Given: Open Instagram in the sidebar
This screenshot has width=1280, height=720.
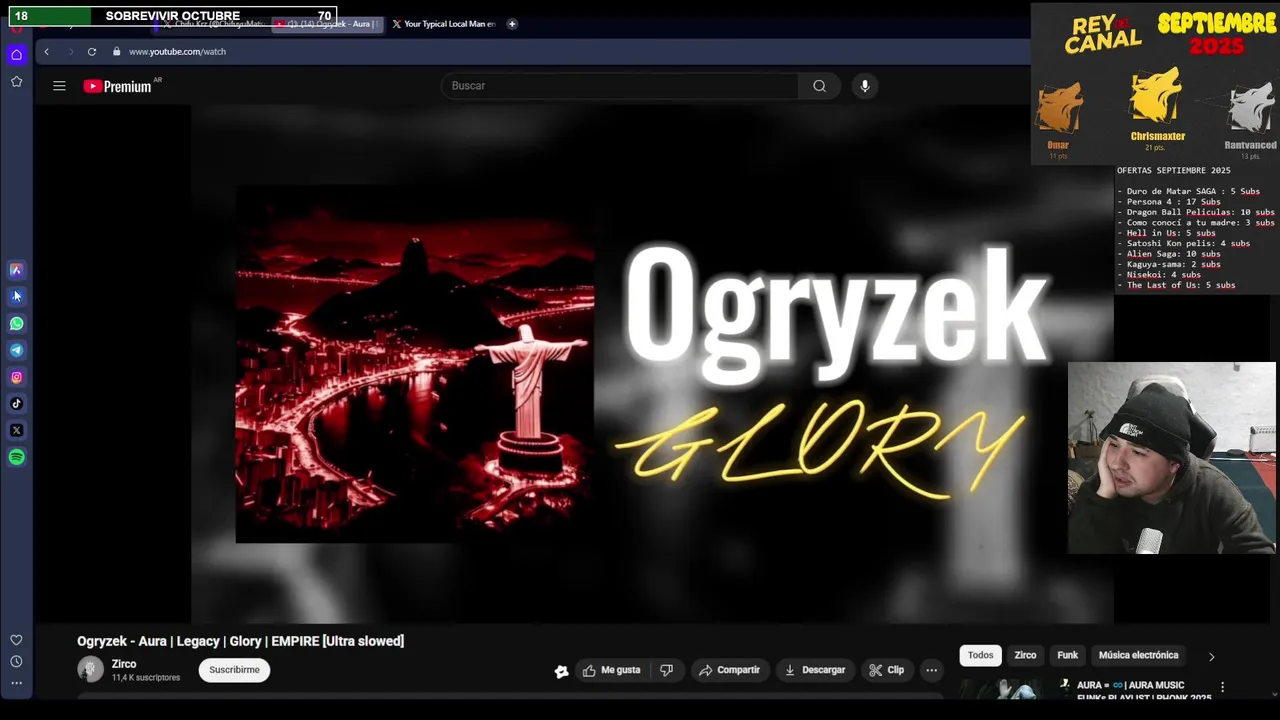Looking at the screenshot, I should [16, 378].
